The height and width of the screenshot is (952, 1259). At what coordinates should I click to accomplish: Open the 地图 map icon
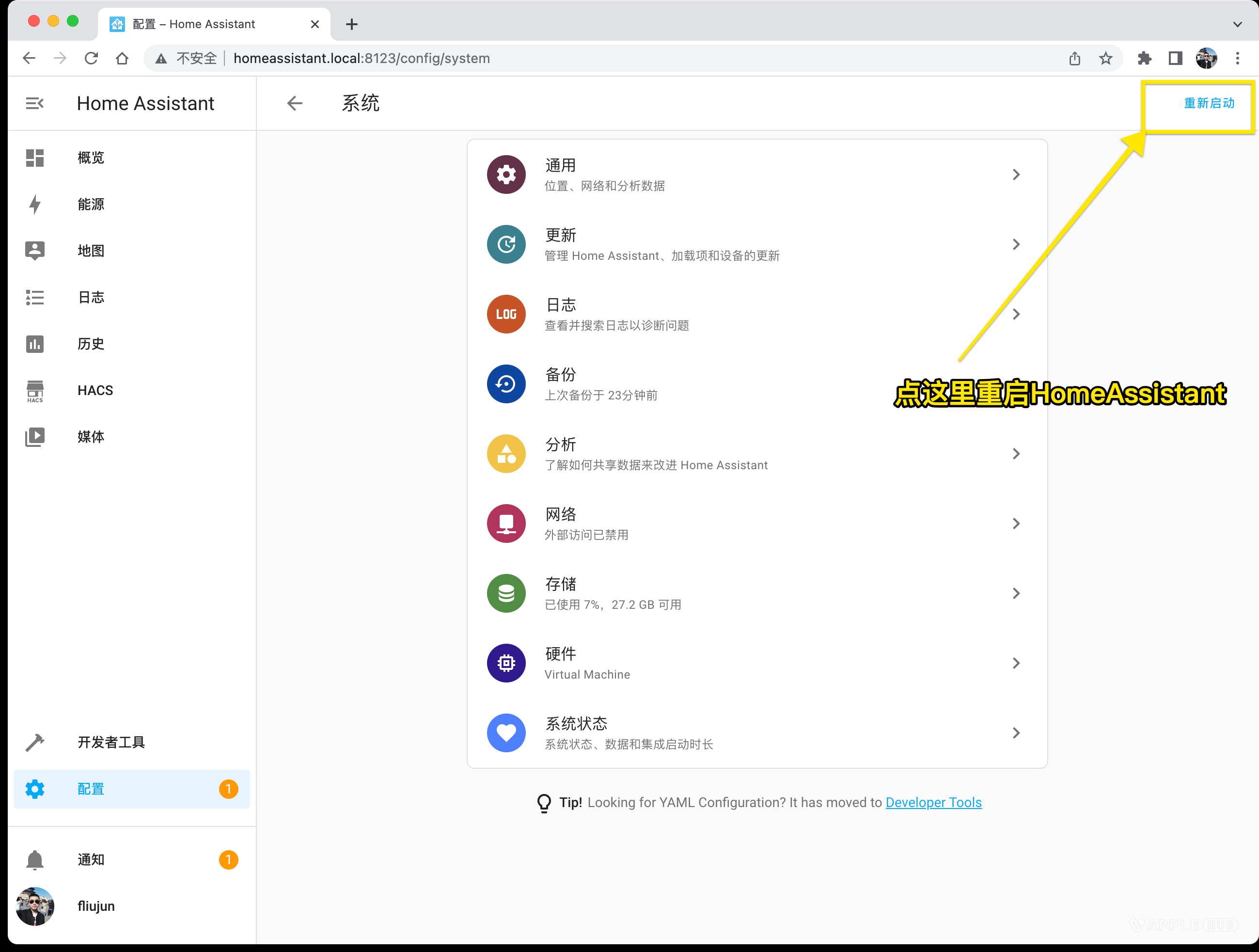click(x=34, y=251)
